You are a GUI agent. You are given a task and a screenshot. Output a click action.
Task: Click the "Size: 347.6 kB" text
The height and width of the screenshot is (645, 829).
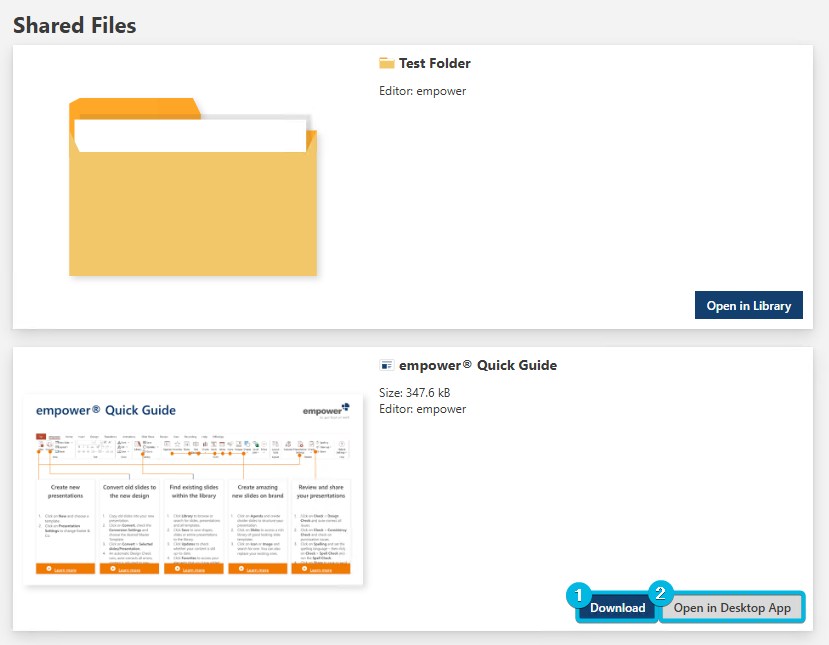click(414, 393)
